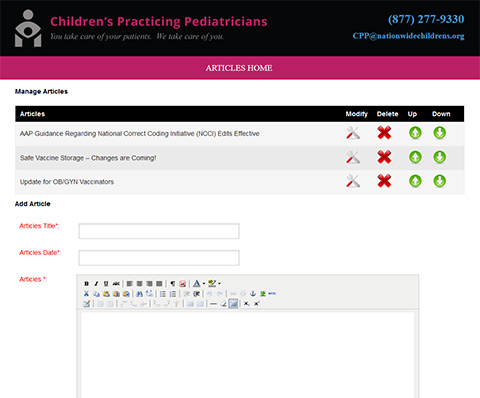Insert a numbered list
The width and height of the screenshot is (480, 398).
point(173,294)
